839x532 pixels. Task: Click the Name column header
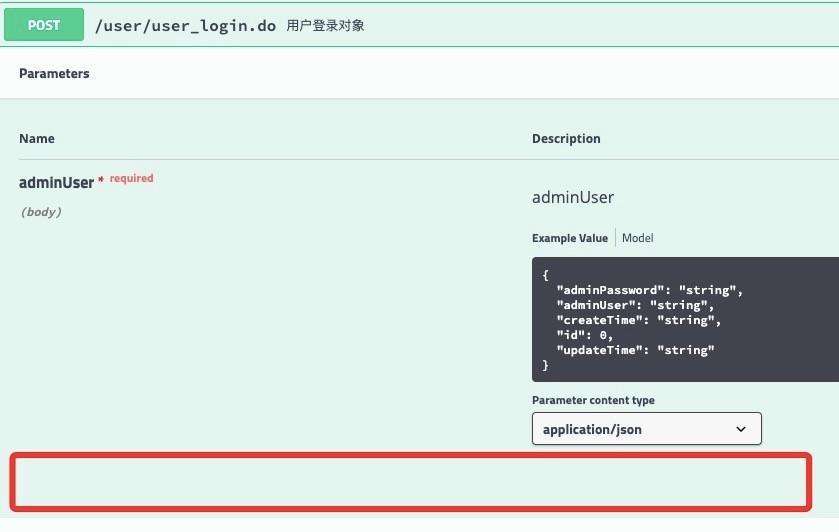point(37,139)
